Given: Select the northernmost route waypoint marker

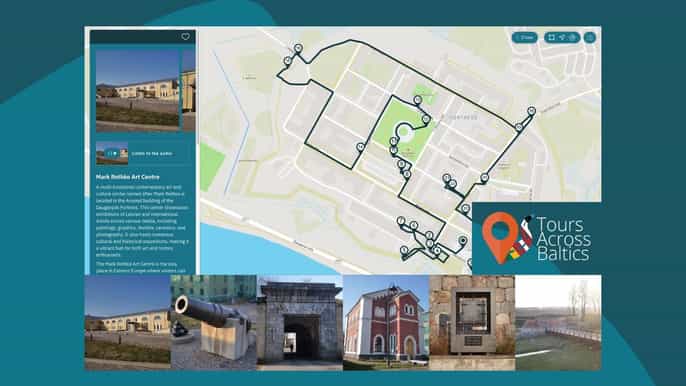Looking at the screenshot, I should [298, 48].
